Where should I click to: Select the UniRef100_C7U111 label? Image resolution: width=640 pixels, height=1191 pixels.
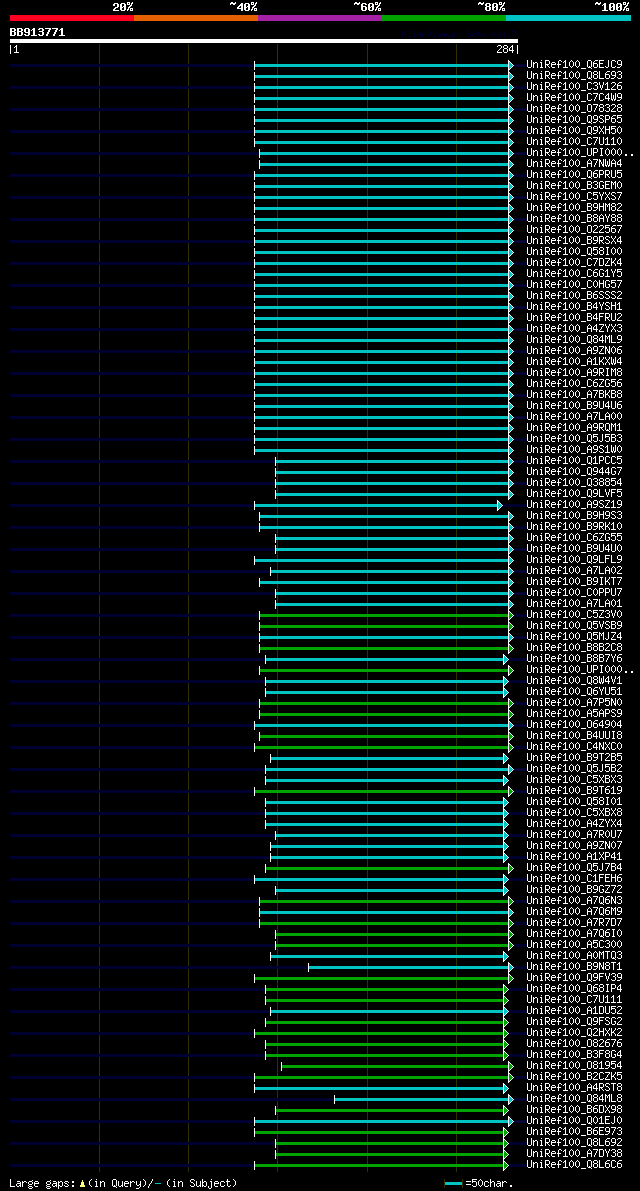coord(574,1000)
